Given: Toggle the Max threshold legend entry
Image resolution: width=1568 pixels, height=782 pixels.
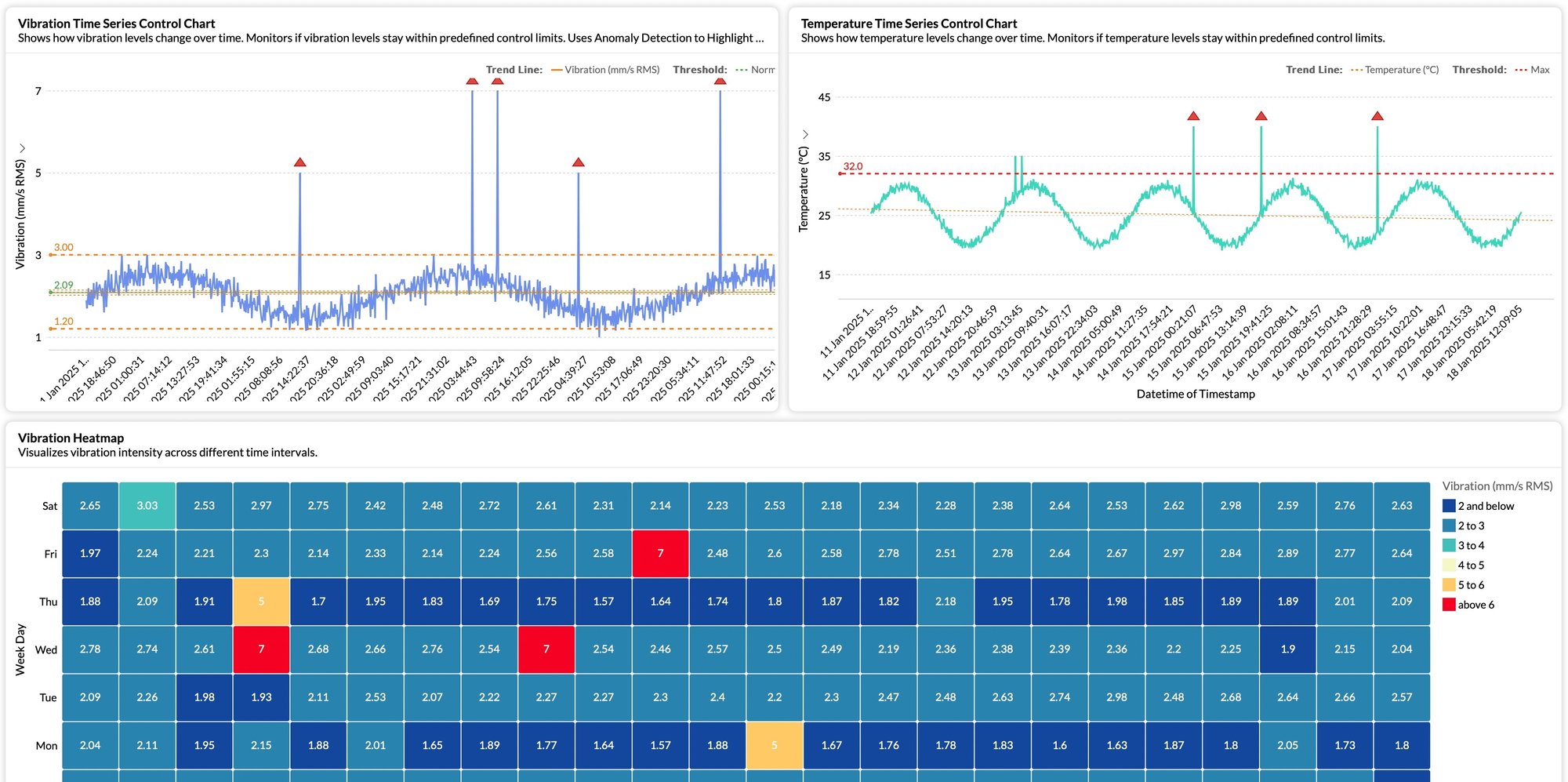Looking at the screenshot, I should point(1533,70).
